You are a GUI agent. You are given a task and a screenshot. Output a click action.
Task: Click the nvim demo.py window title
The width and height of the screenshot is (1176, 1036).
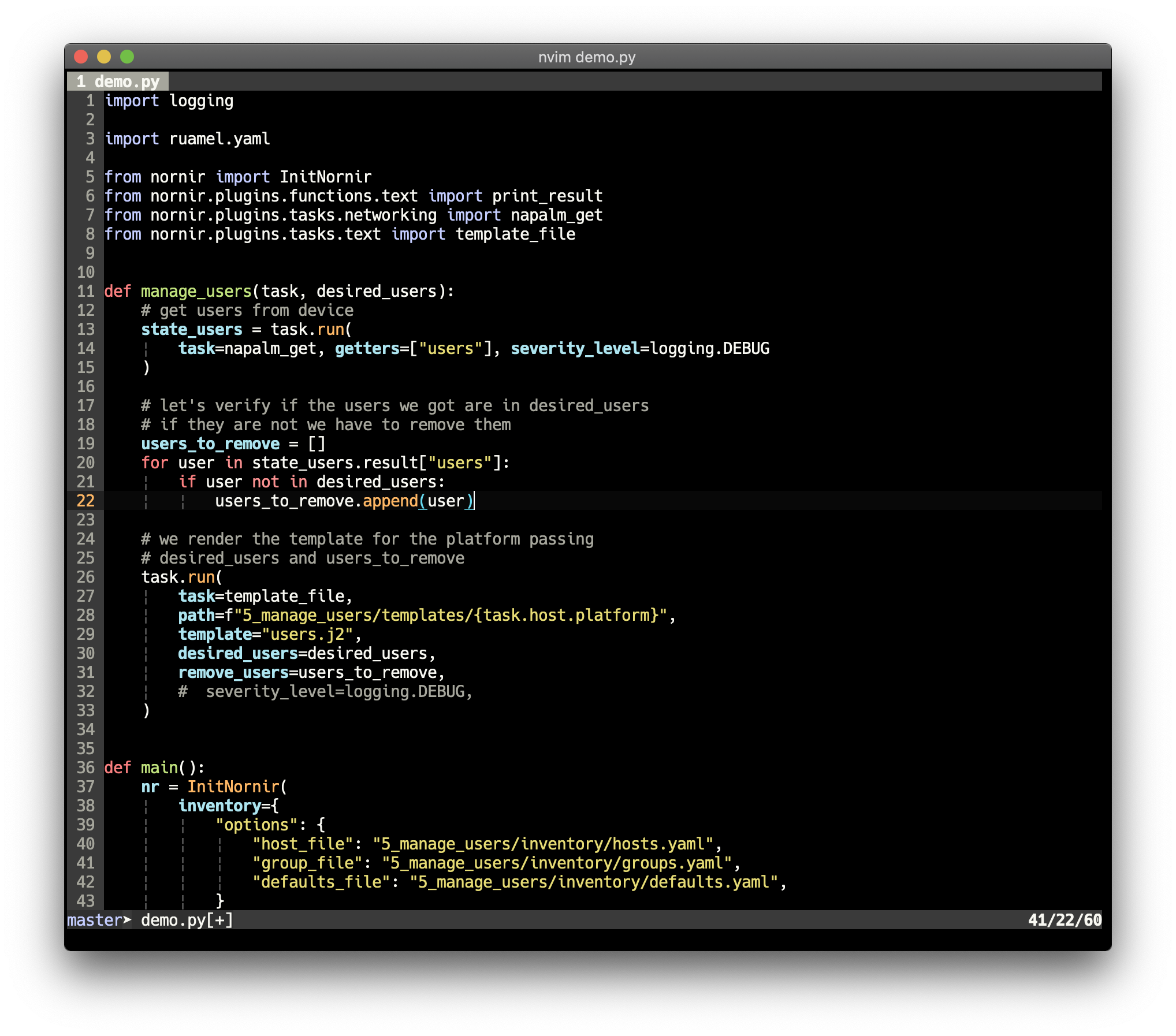pos(587,57)
